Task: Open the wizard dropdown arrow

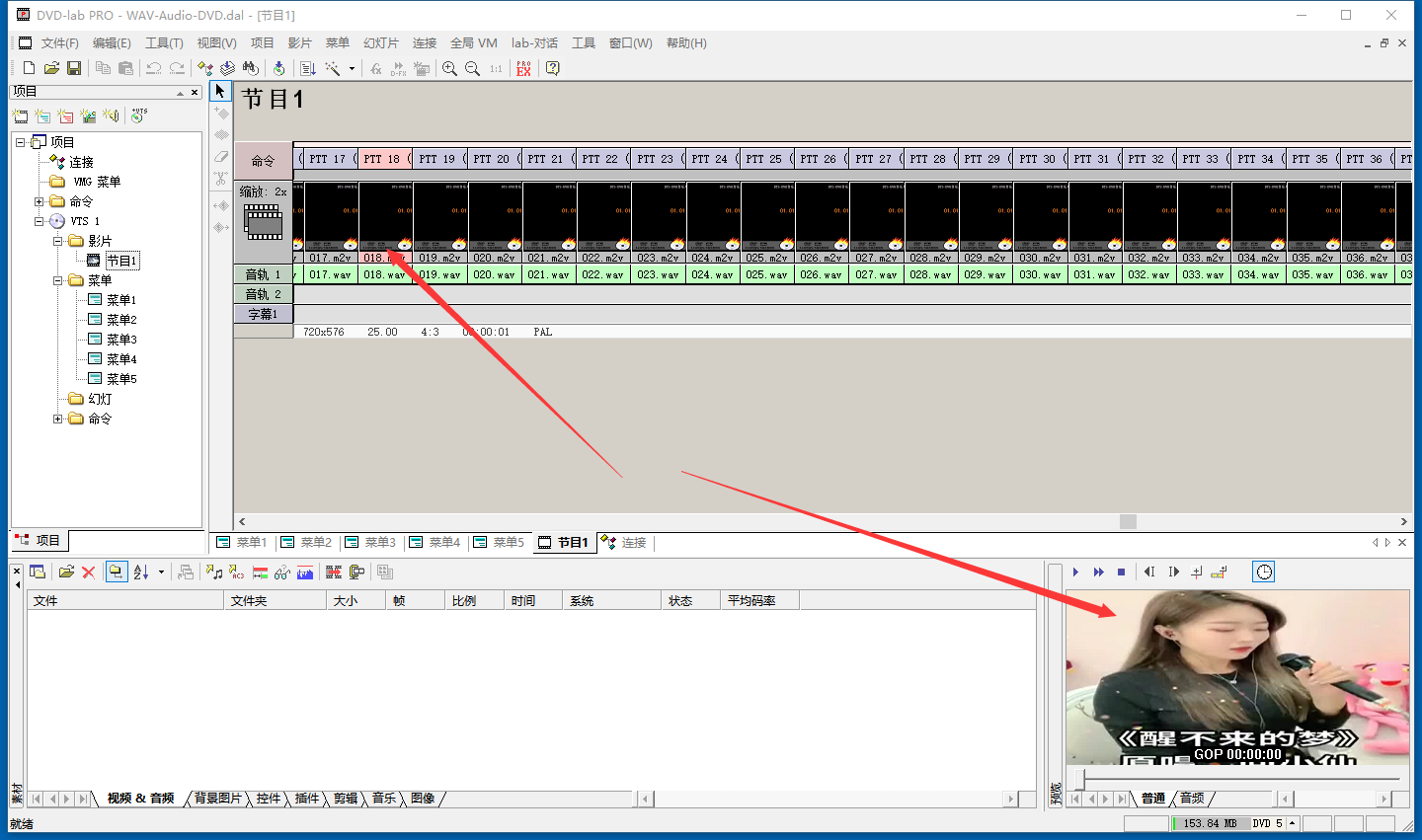Action: pos(352,69)
